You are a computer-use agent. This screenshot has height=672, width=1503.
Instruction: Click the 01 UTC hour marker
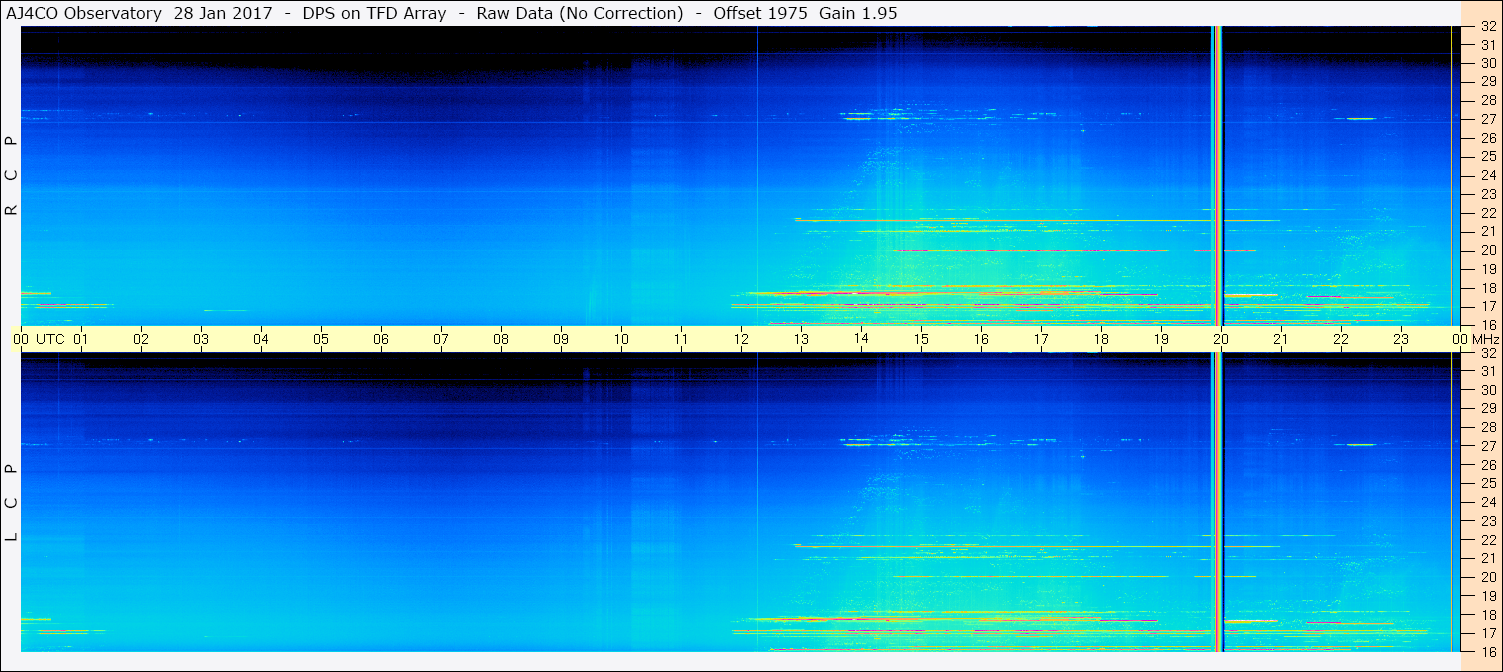pos(81,339)
